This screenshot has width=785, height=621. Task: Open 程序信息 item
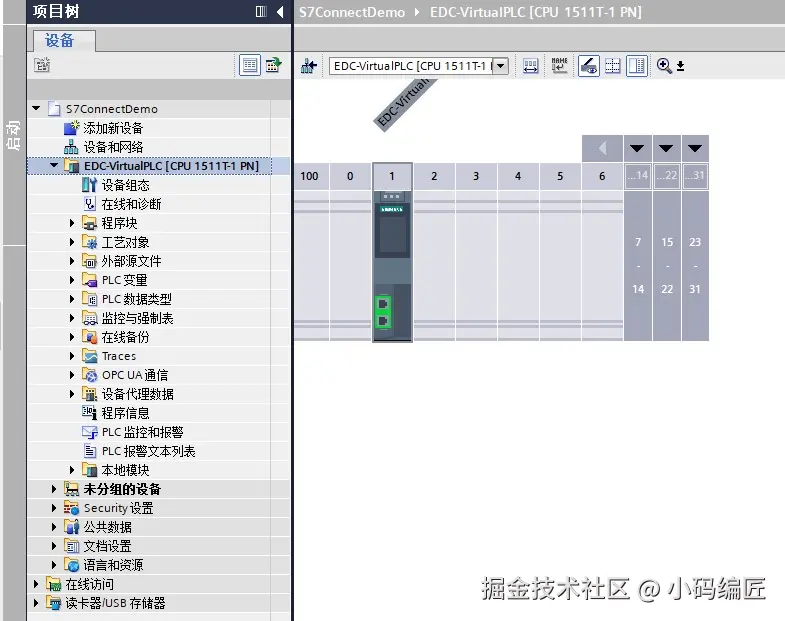pyautogui.click(x=125, y=413)
